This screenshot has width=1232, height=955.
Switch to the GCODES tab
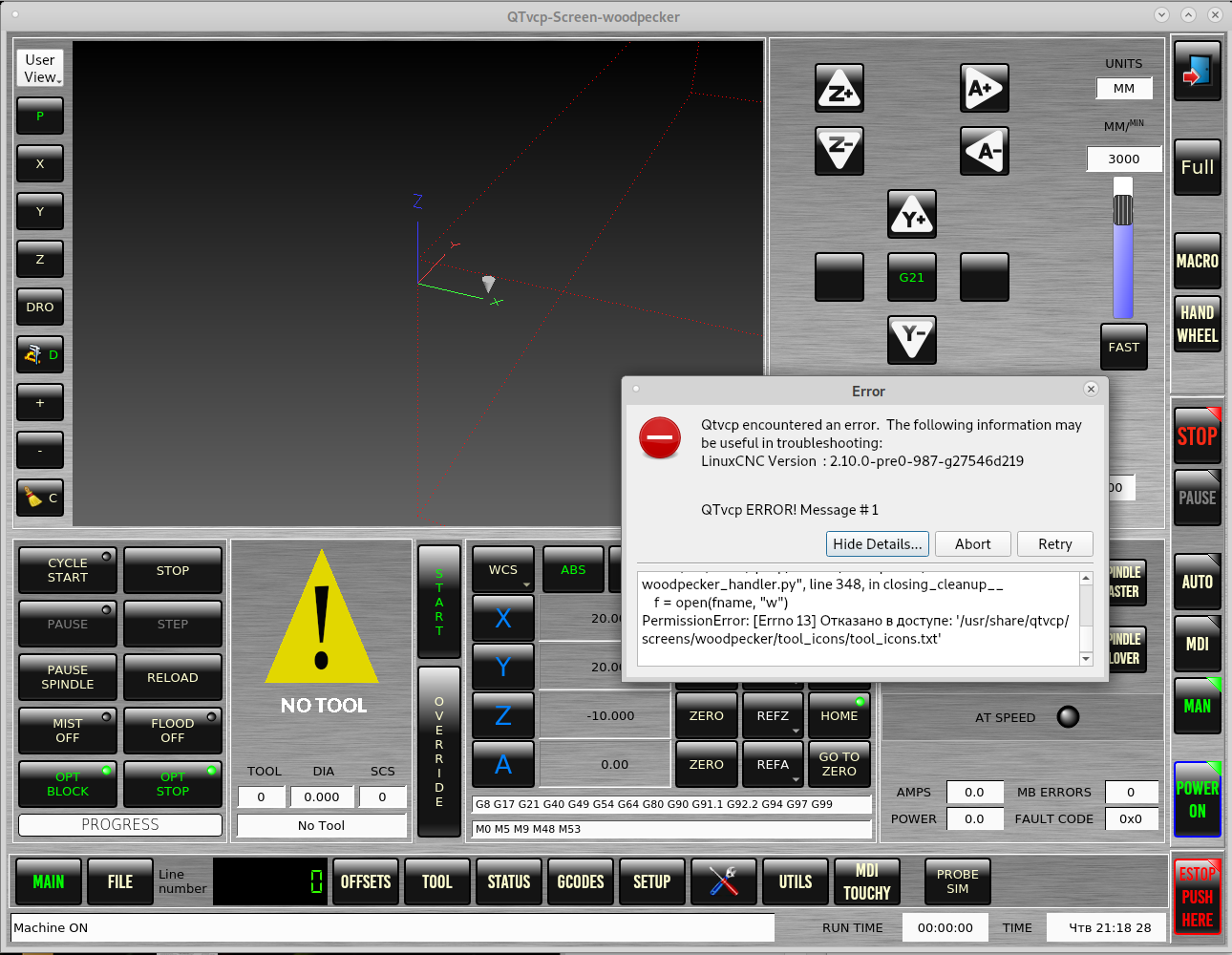[x=581, y=881]
